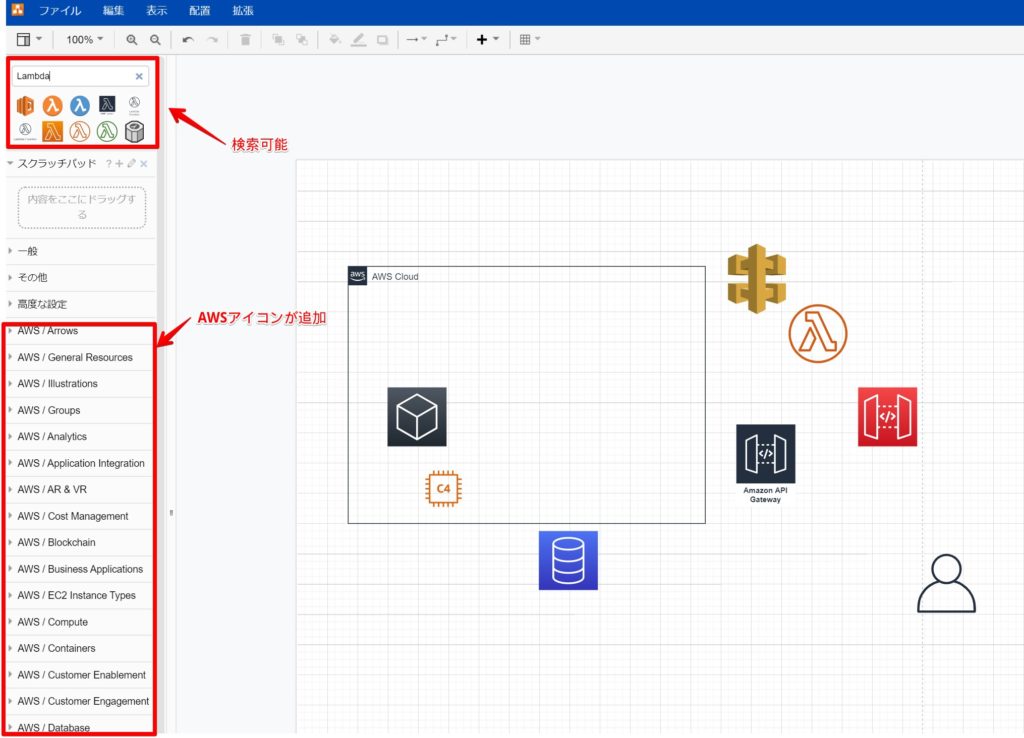Open the 100% zoom level dropdown
The width and height of the screenshot is (1024, 738).
[84, 39]
